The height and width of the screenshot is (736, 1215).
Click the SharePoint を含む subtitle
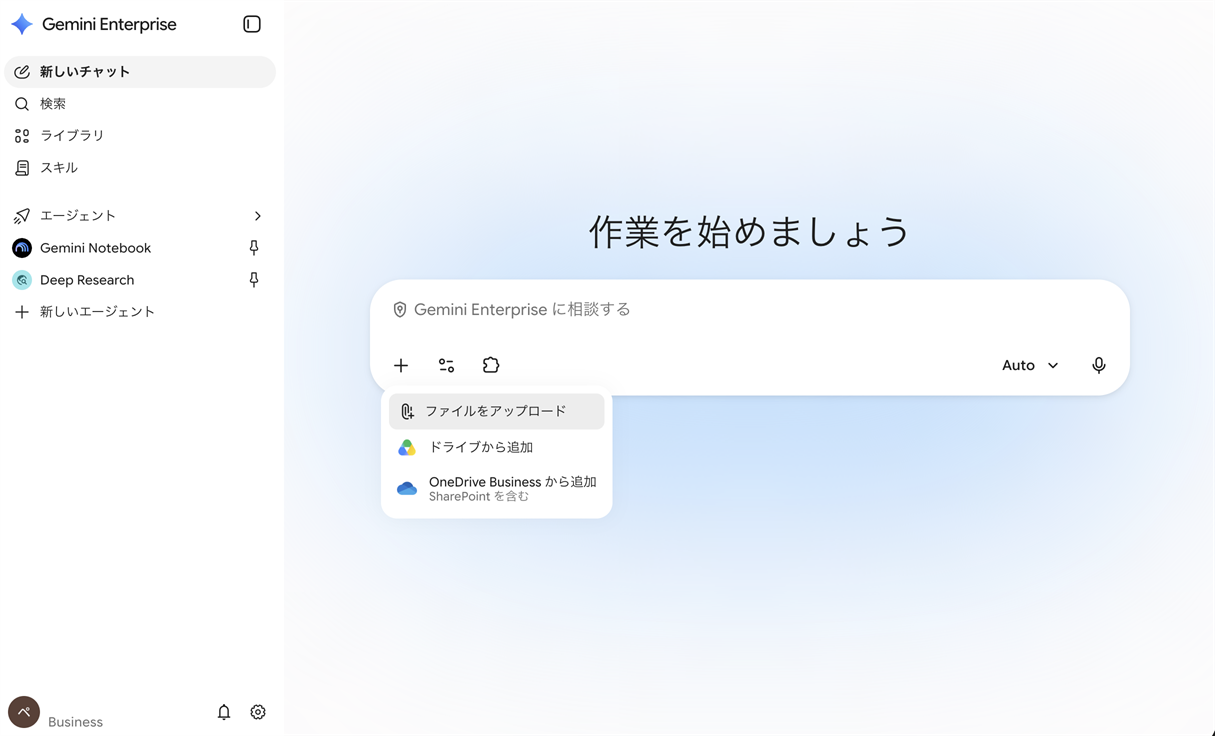[479, 497]
